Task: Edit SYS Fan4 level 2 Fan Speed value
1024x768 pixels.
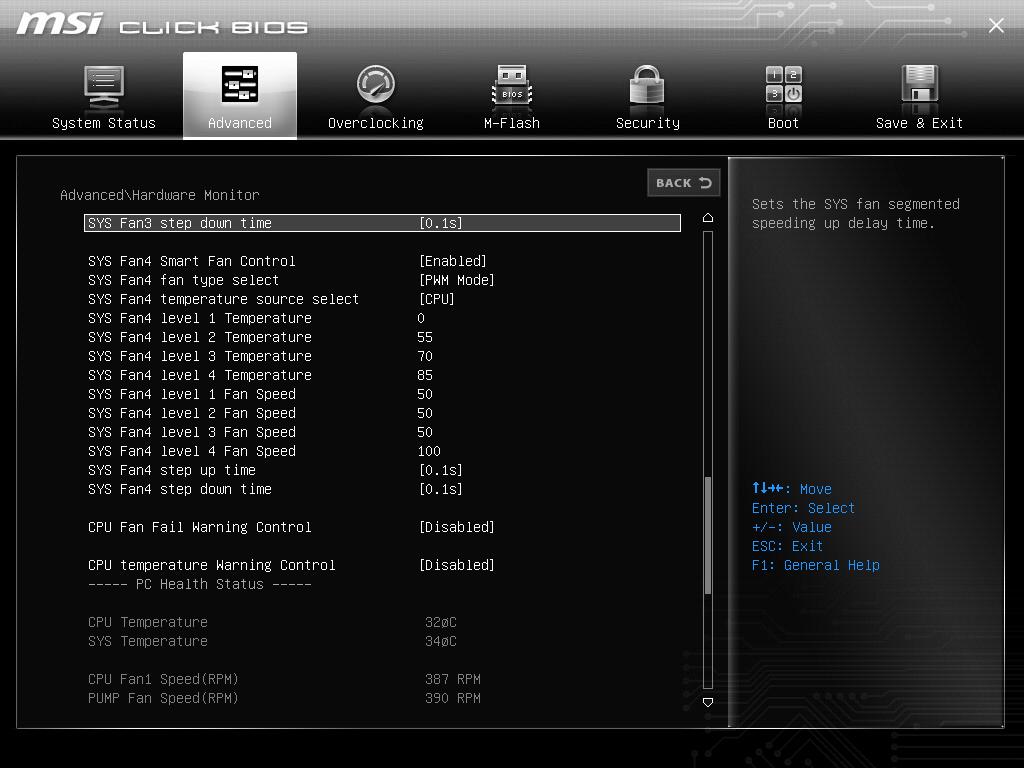Action: click(424, 413)
